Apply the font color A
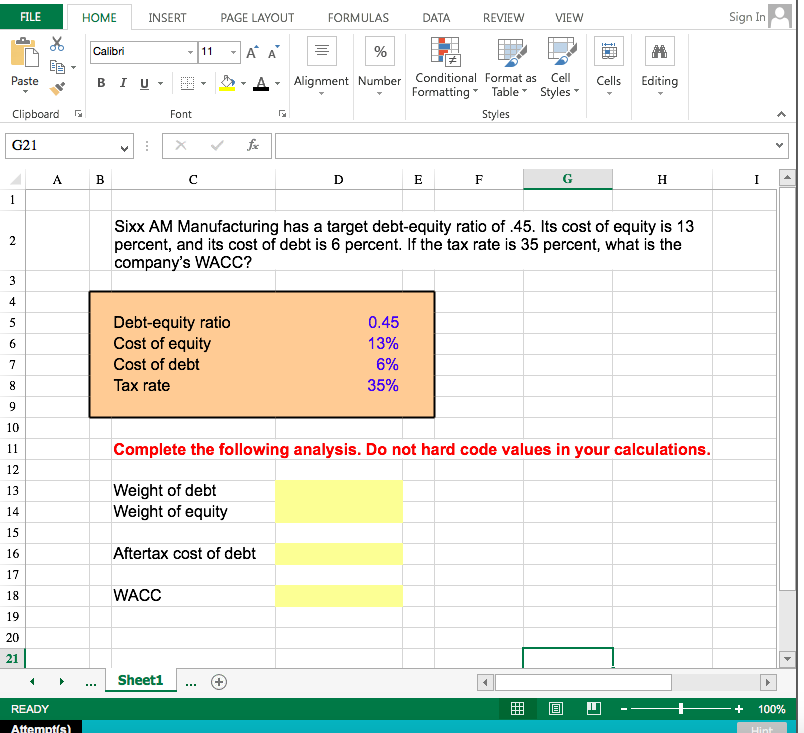Screen dimensions: 804x733 pyautogui.click(x=261, y=83)
